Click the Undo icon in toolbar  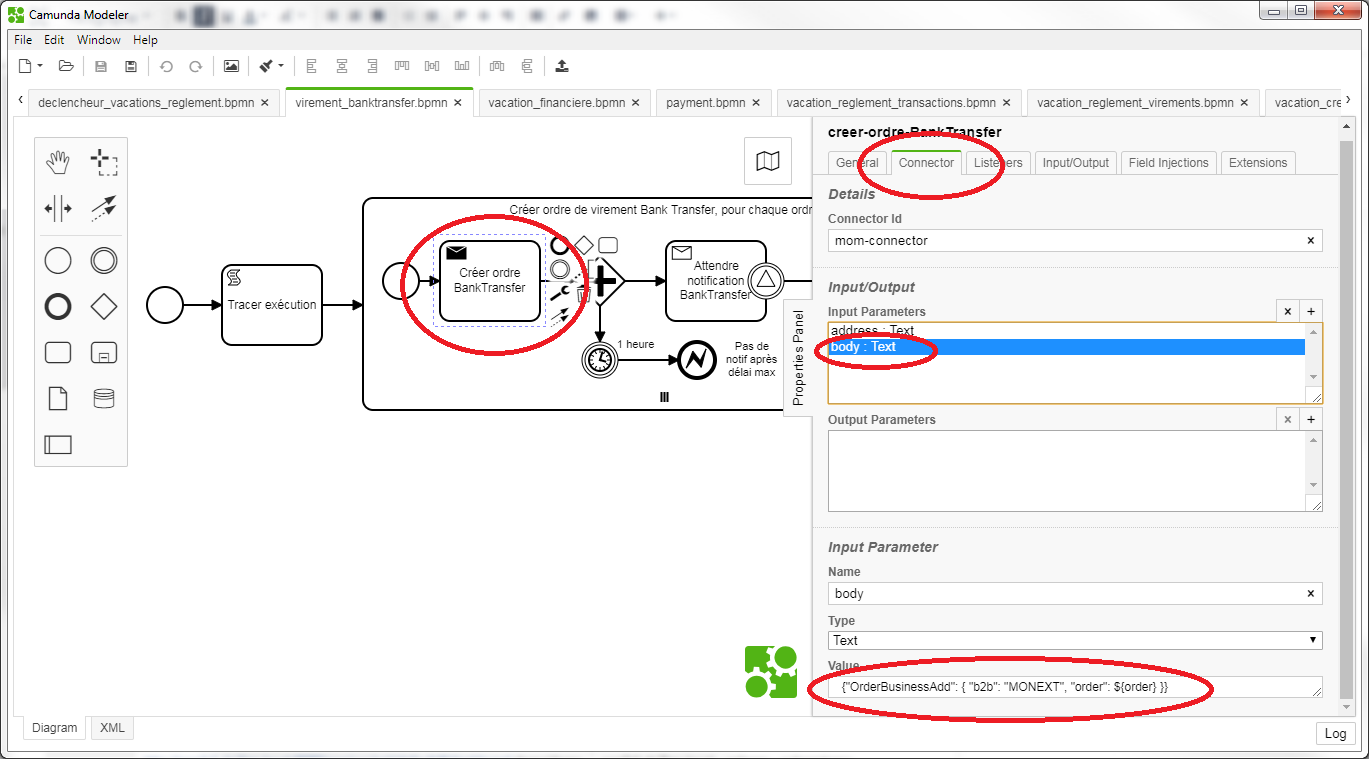coord(166,66)
